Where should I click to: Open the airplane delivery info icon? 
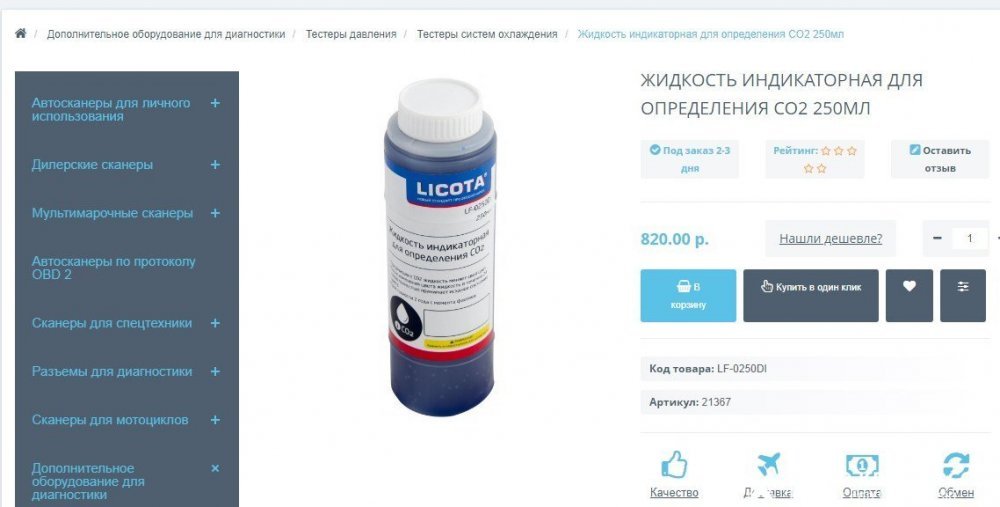pos(768,465)
